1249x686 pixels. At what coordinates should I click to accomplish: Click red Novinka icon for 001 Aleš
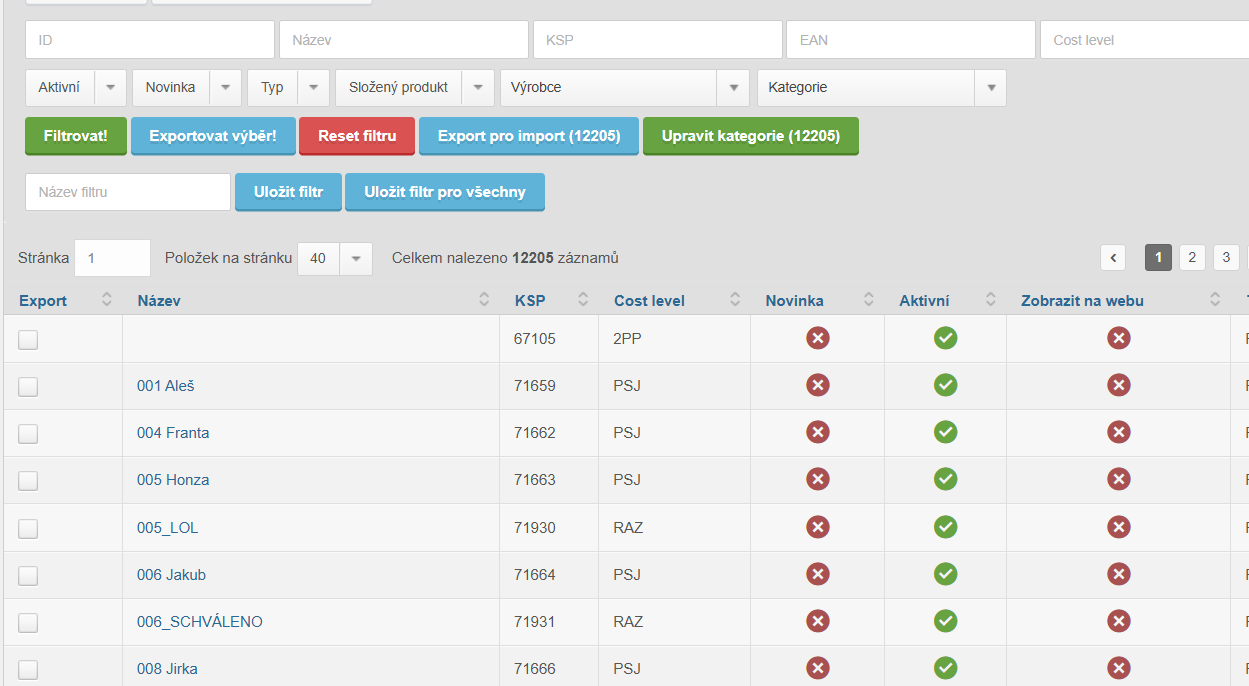pyautogui.click(x=818, y=385)
